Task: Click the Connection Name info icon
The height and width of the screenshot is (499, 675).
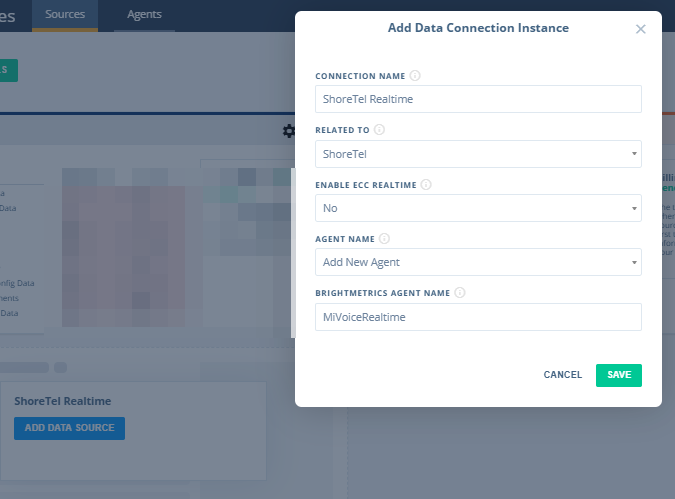Action: point(415,76)
